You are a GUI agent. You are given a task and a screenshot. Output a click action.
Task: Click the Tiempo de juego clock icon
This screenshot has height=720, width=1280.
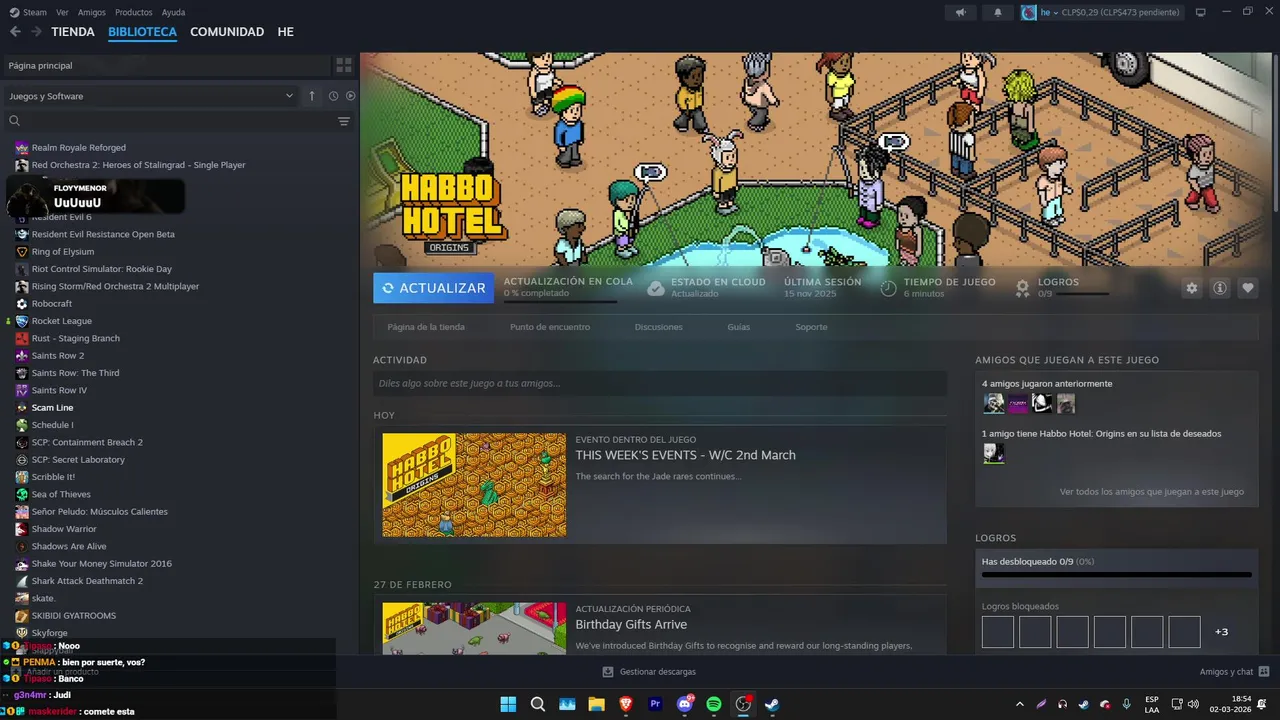coord(888,288)
